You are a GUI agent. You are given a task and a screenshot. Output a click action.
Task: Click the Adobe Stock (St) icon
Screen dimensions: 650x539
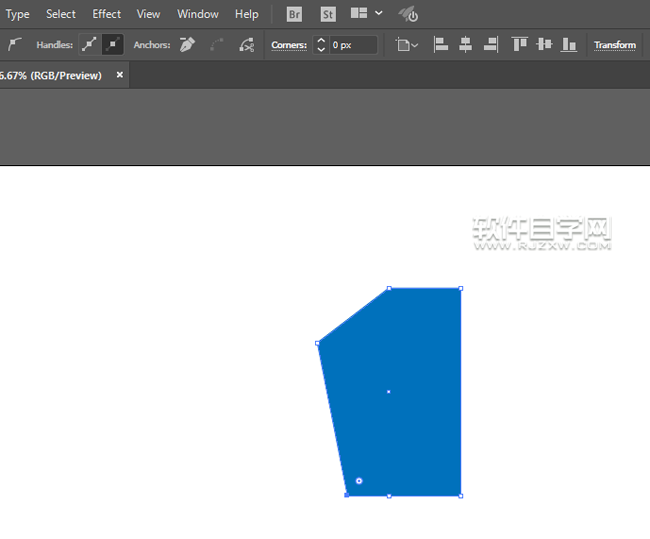pyautogui.click(x=328, y=14)
